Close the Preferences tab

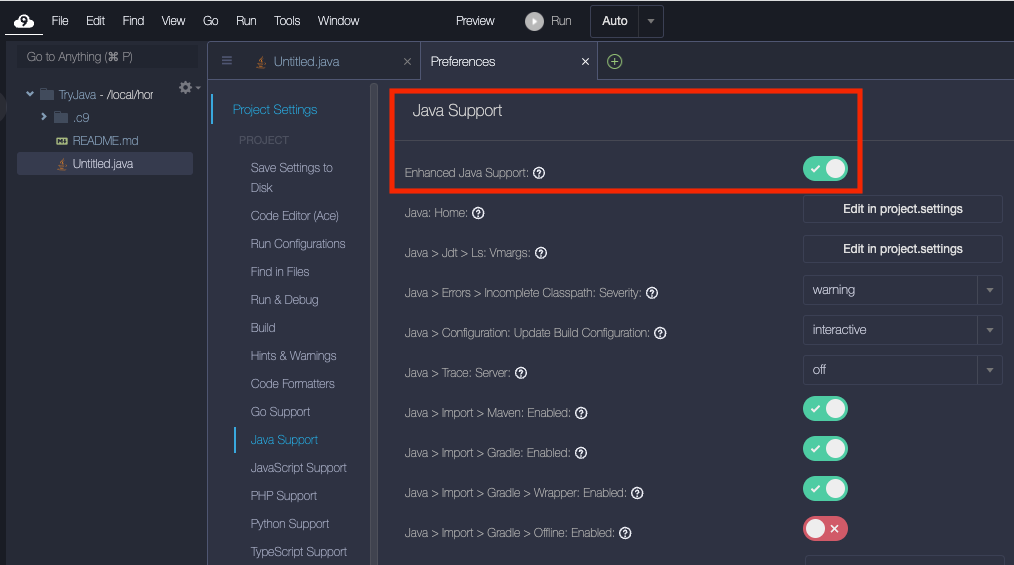(585, 62)
